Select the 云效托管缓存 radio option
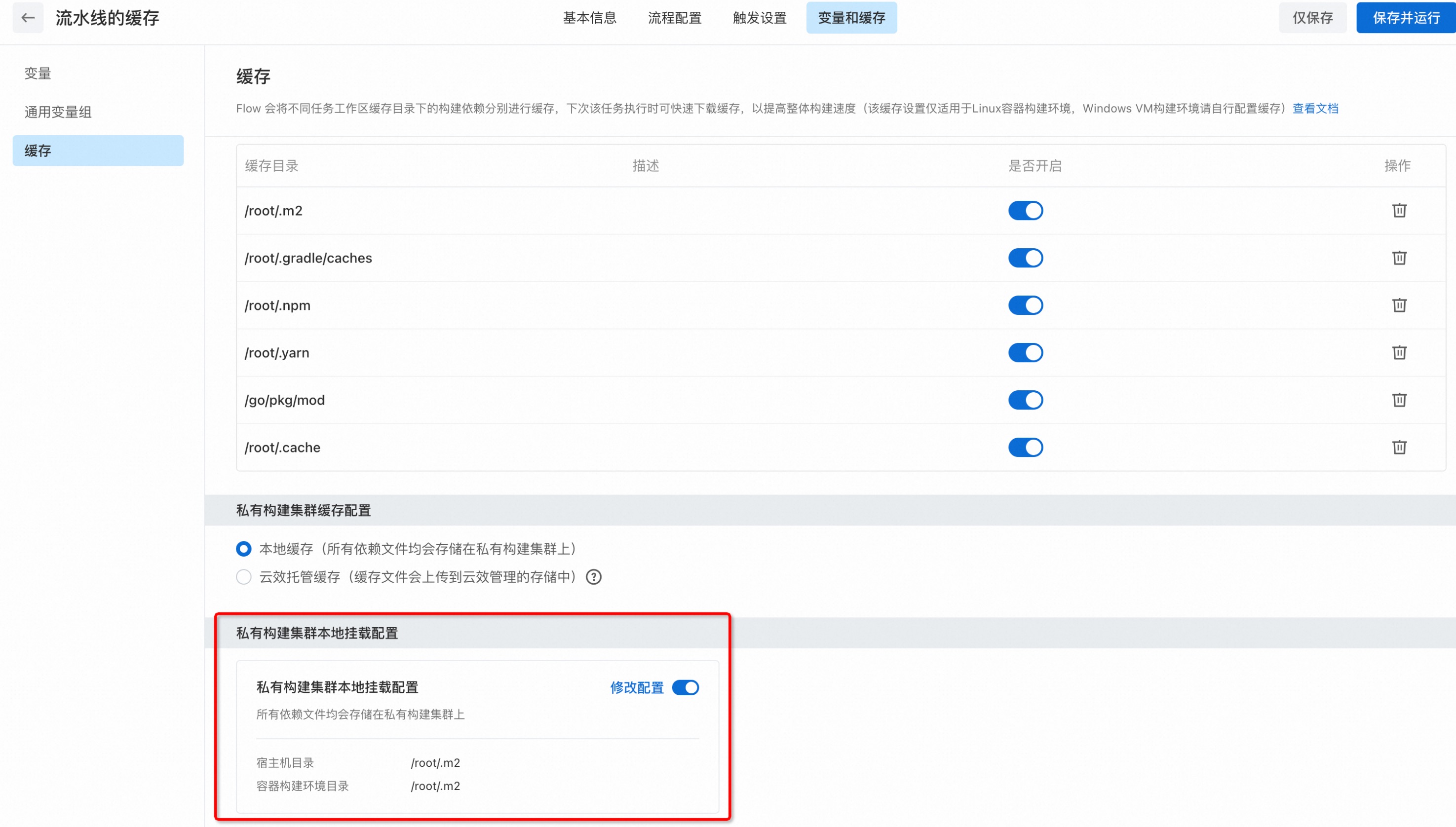The width and height of the screenshot is (1456, 827). coord(244,577)
